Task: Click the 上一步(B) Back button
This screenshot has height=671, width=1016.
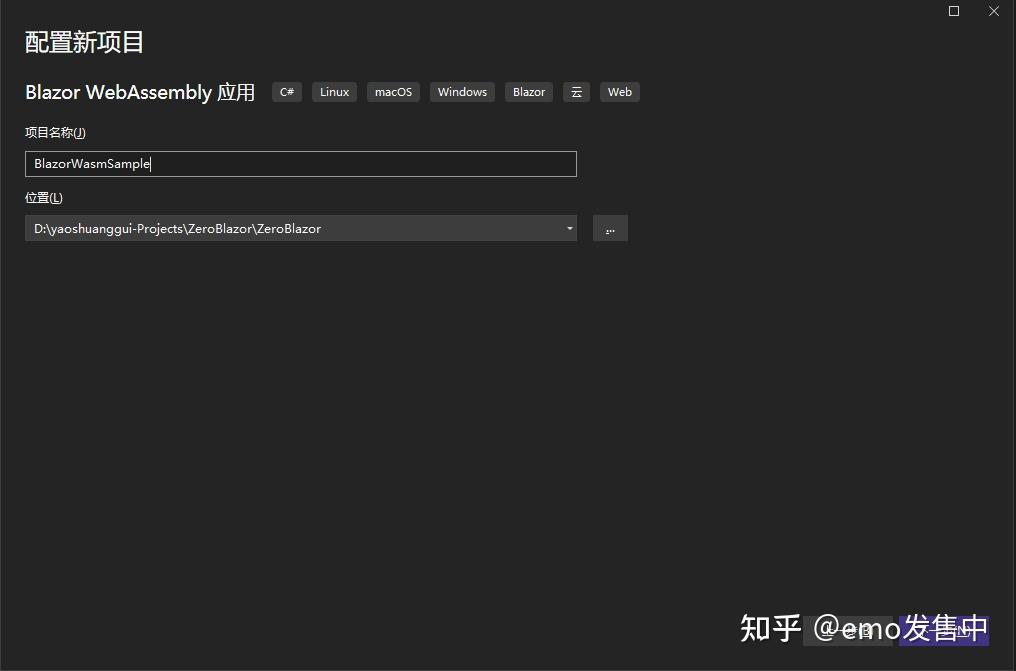Action: tap(849, 630)
